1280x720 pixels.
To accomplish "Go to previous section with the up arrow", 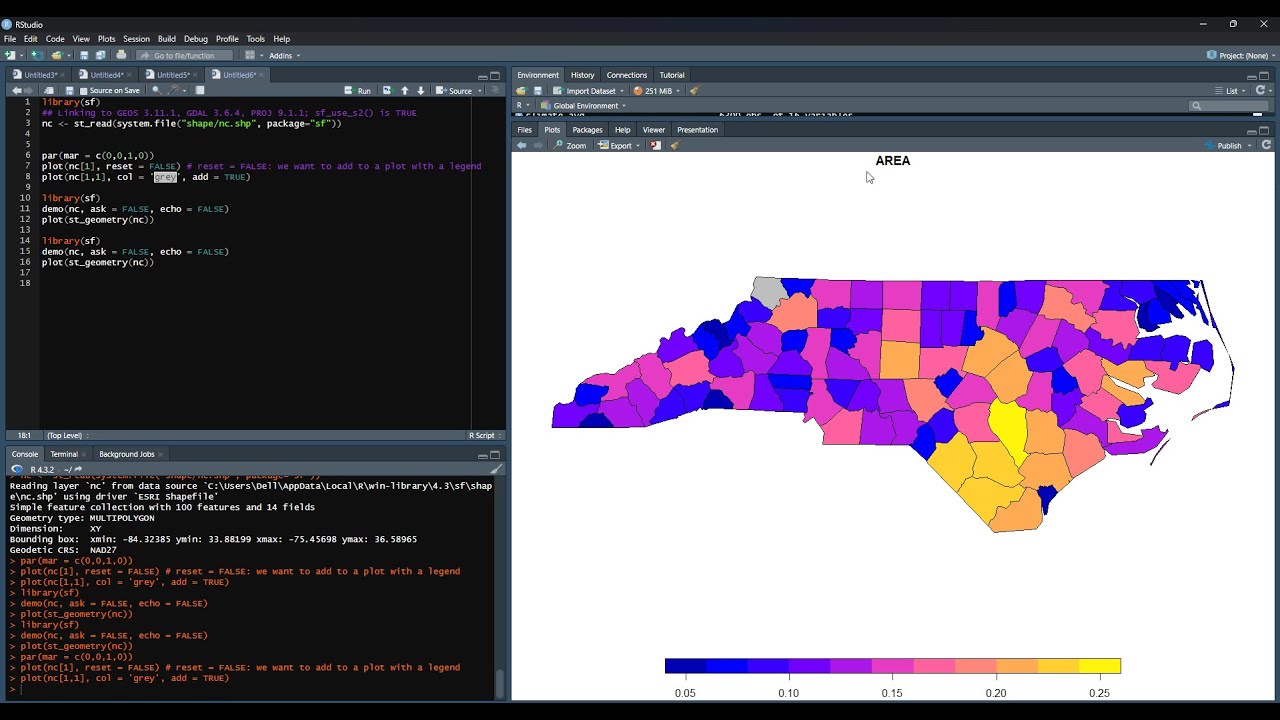I will pos(405,90).
